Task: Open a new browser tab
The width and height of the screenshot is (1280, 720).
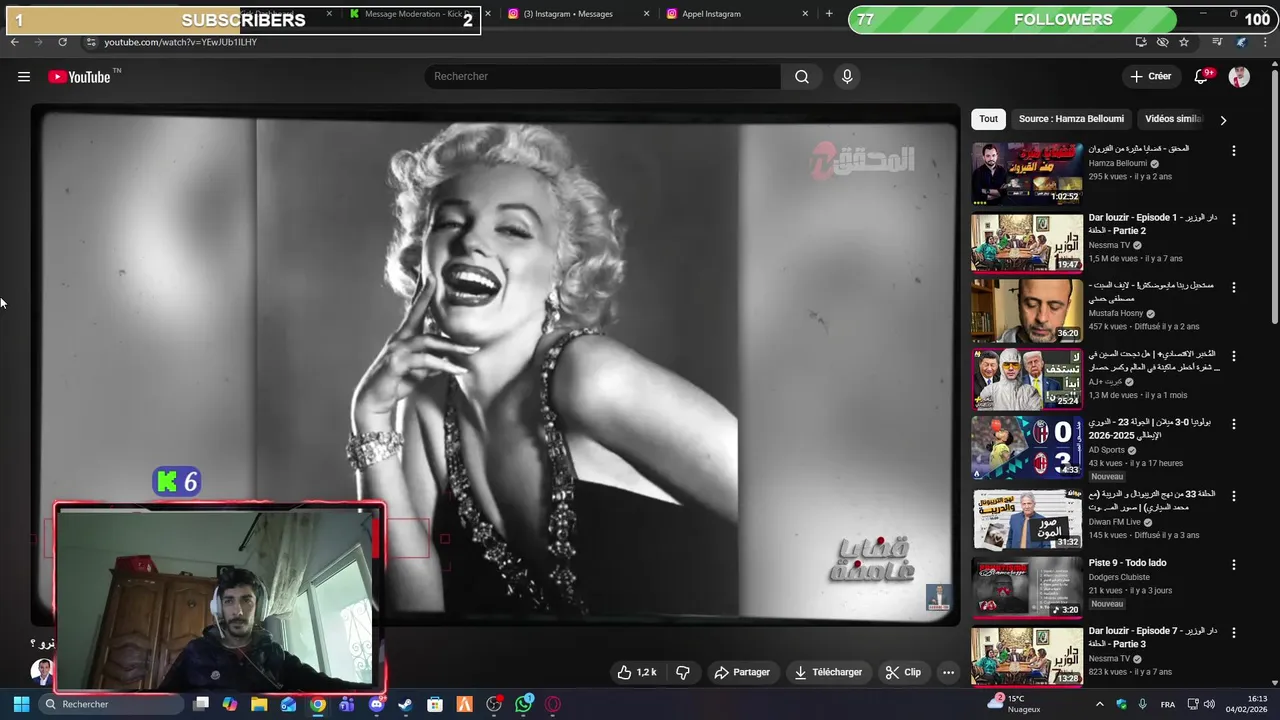Action: click(829, 14)
